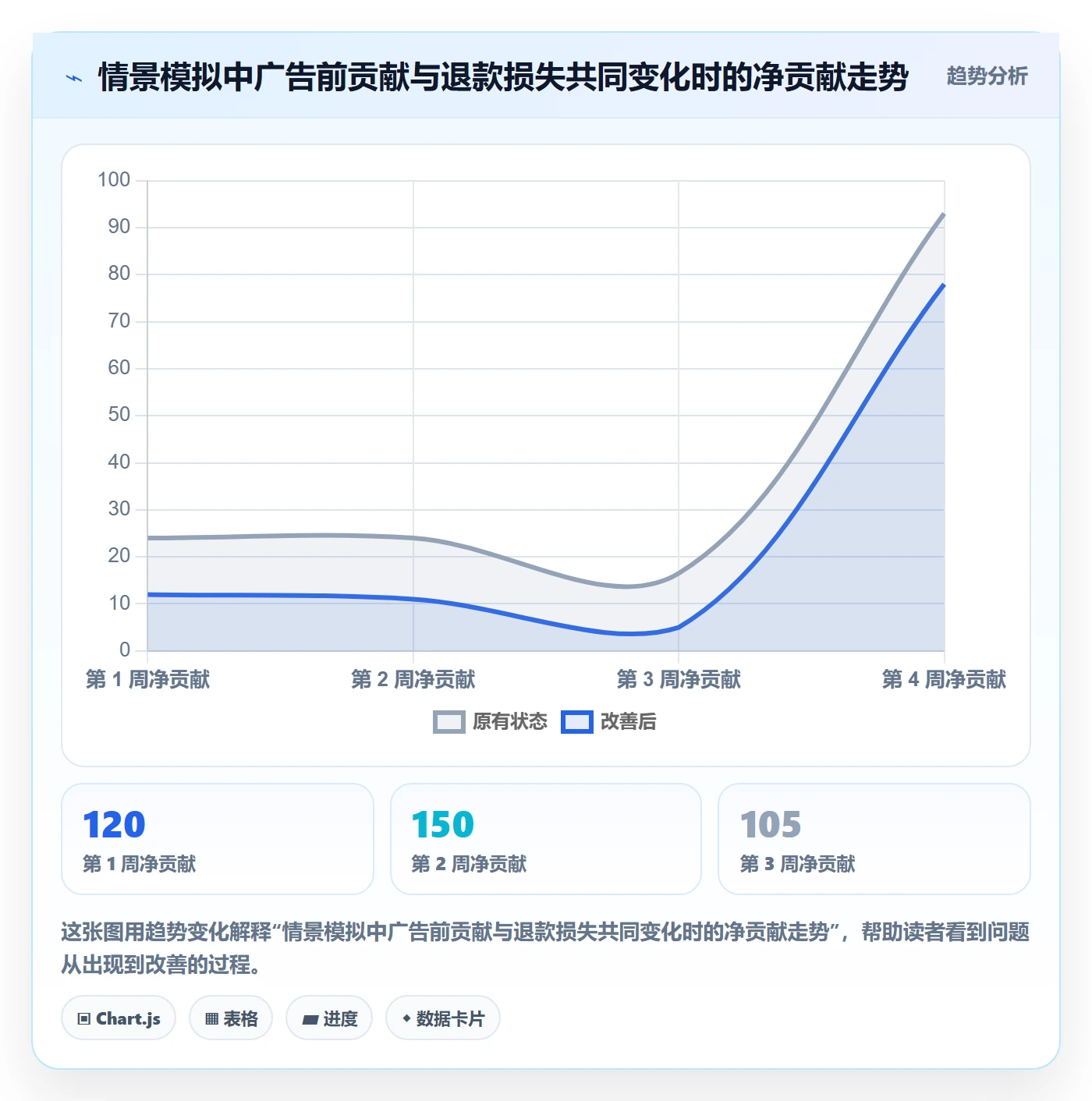The image size is (1092, 1101).
Task: Click the 趋势分析 badge in the header
Action: (x=987, y=76)
